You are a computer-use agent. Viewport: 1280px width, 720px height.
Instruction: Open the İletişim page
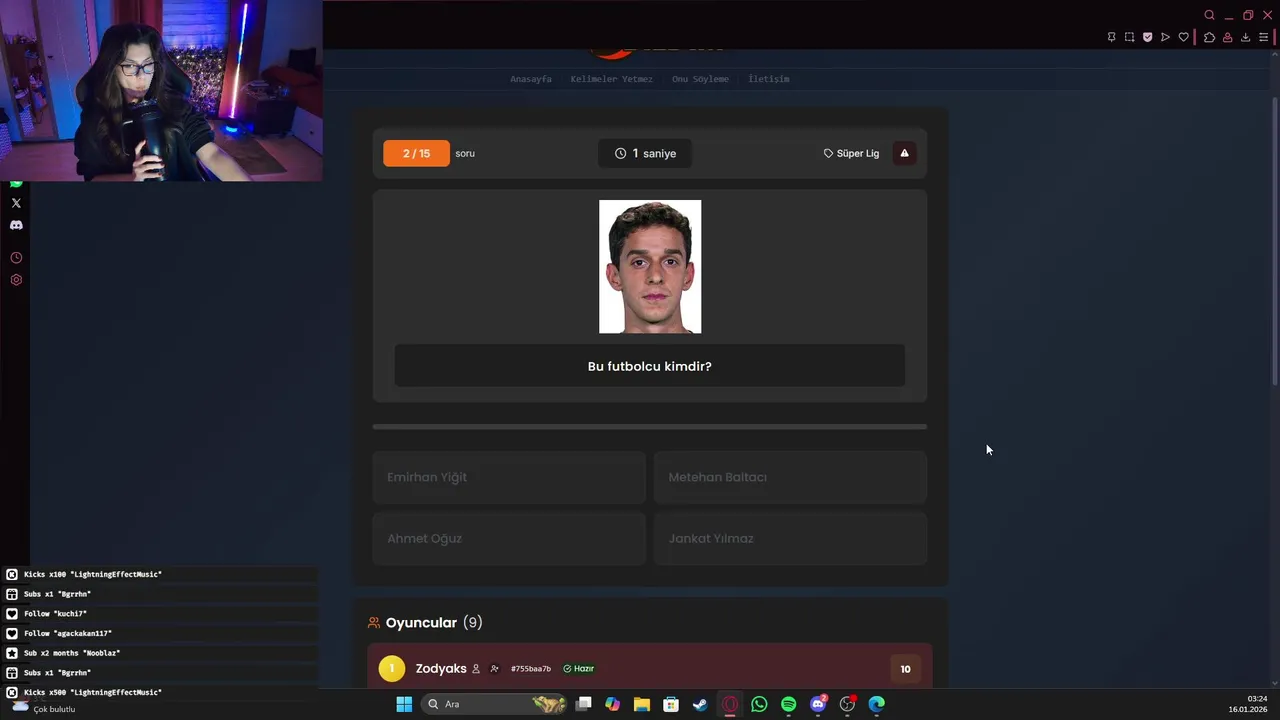769,79
